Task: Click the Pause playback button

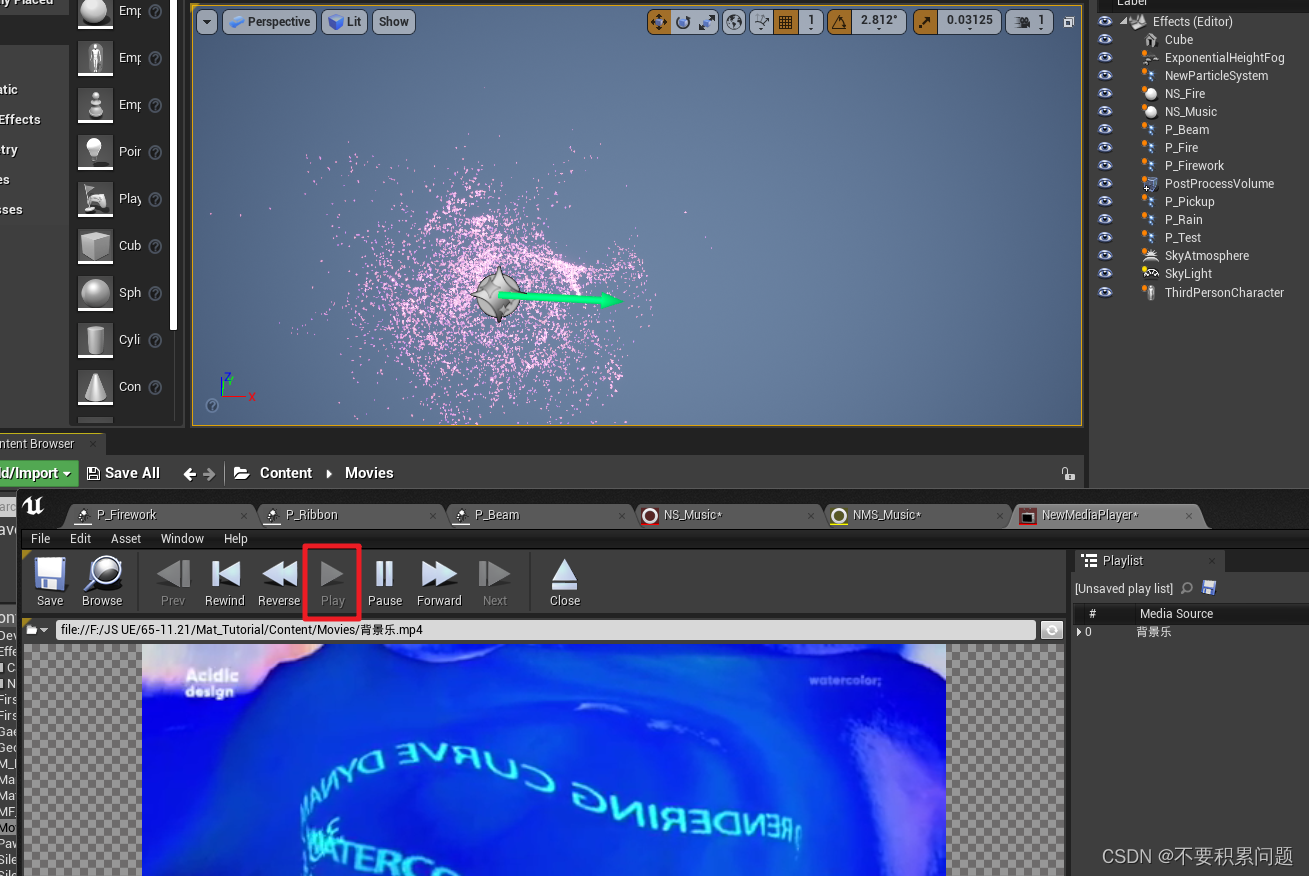Action: pos(384,582)
